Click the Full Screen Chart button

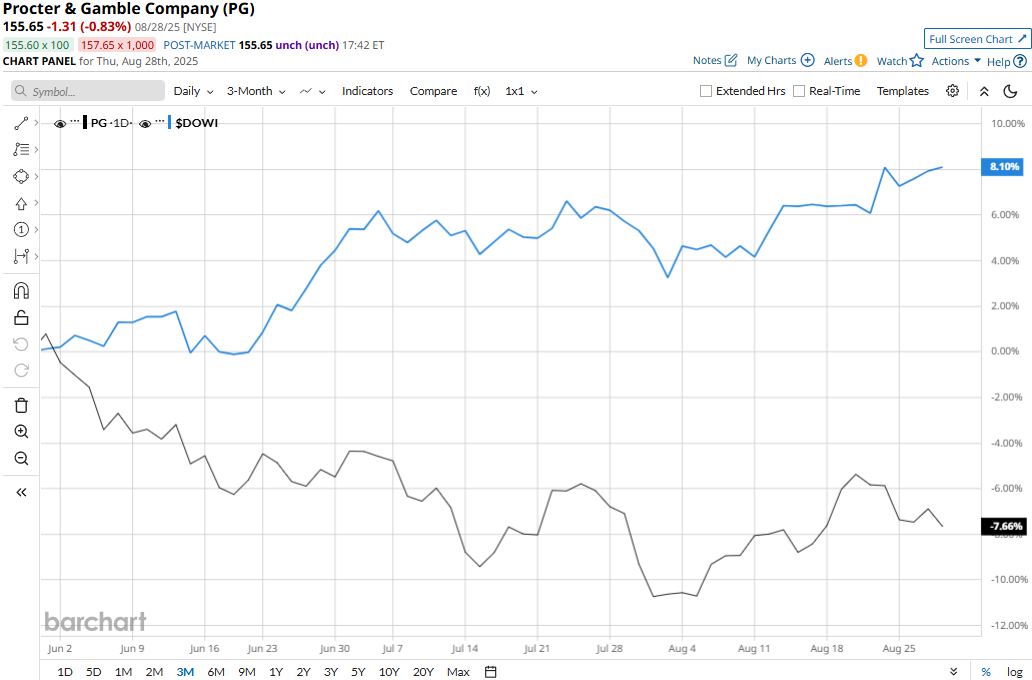pos(977,39)
